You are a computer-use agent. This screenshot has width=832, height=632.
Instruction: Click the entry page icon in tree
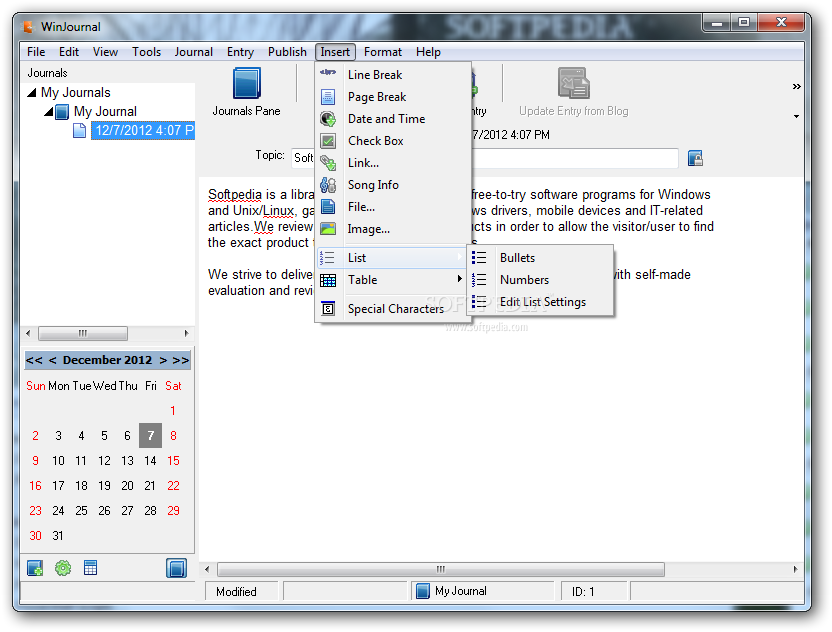(x=79, y=131)
